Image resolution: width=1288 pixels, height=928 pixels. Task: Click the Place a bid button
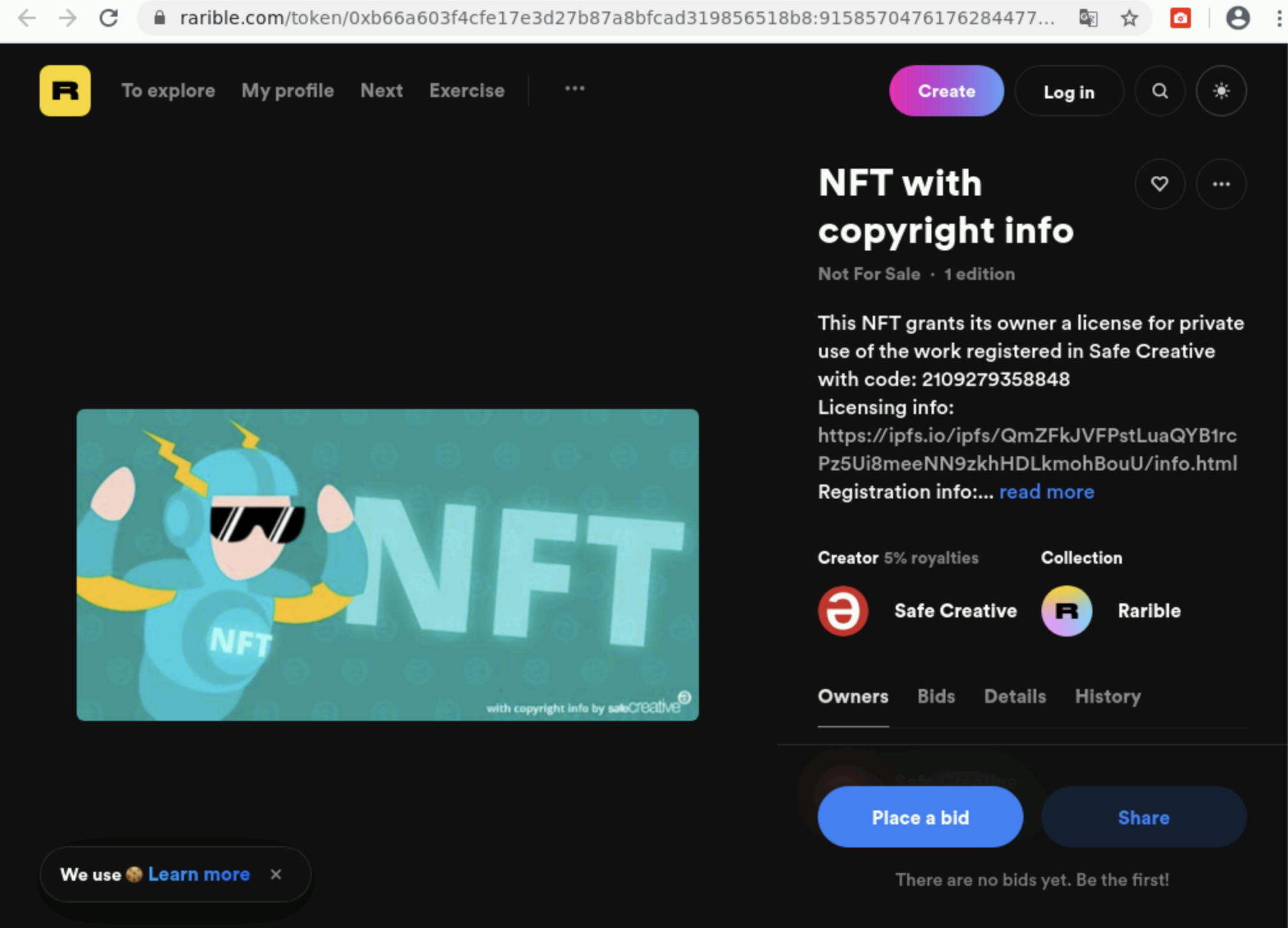tap(919, 817)
